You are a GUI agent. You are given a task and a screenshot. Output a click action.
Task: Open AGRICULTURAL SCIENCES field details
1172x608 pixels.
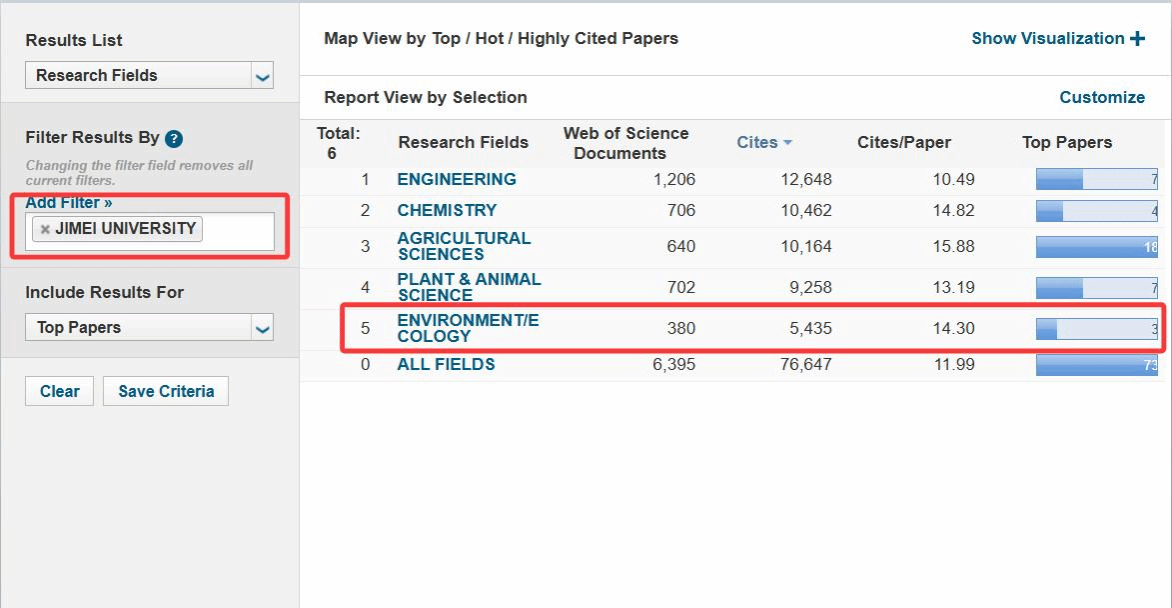[x=464, y=246]
